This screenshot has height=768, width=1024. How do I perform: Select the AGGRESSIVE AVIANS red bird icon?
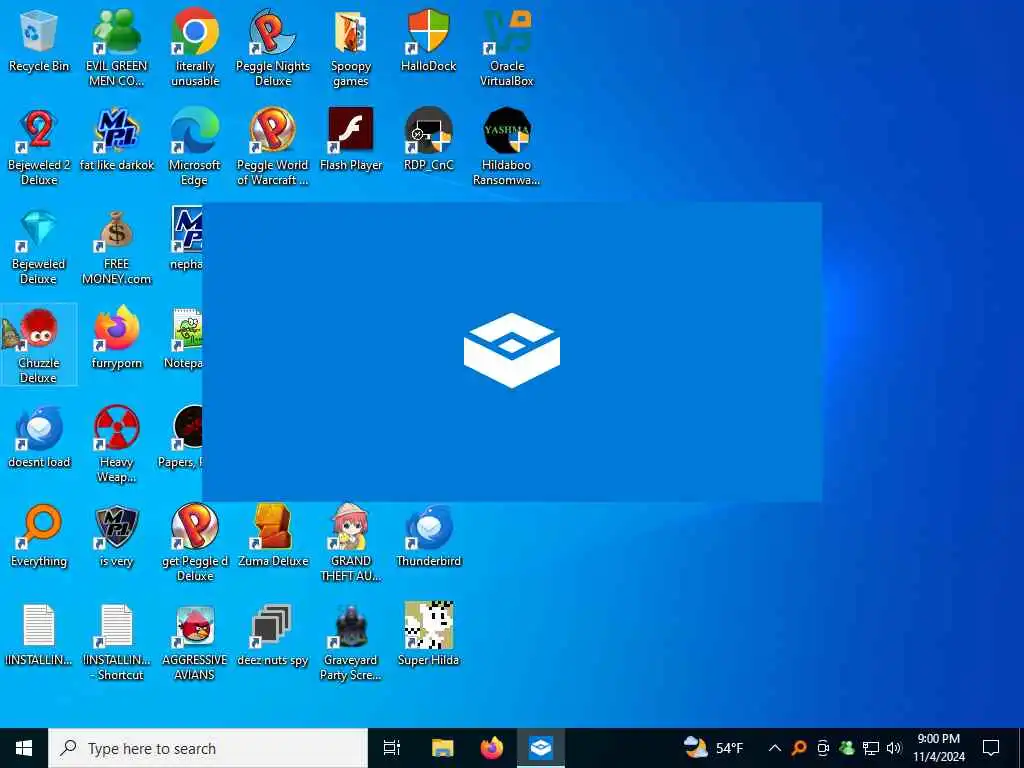[195, 642]
